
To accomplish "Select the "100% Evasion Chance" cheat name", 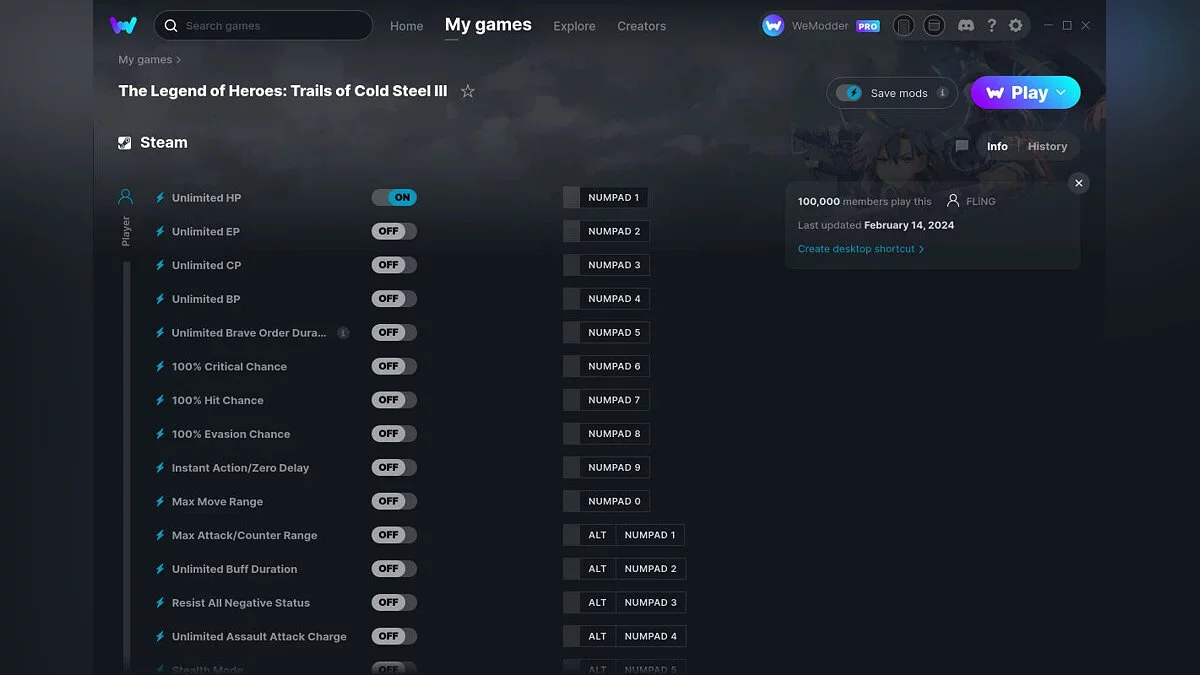I will click(x=231, y=434).
